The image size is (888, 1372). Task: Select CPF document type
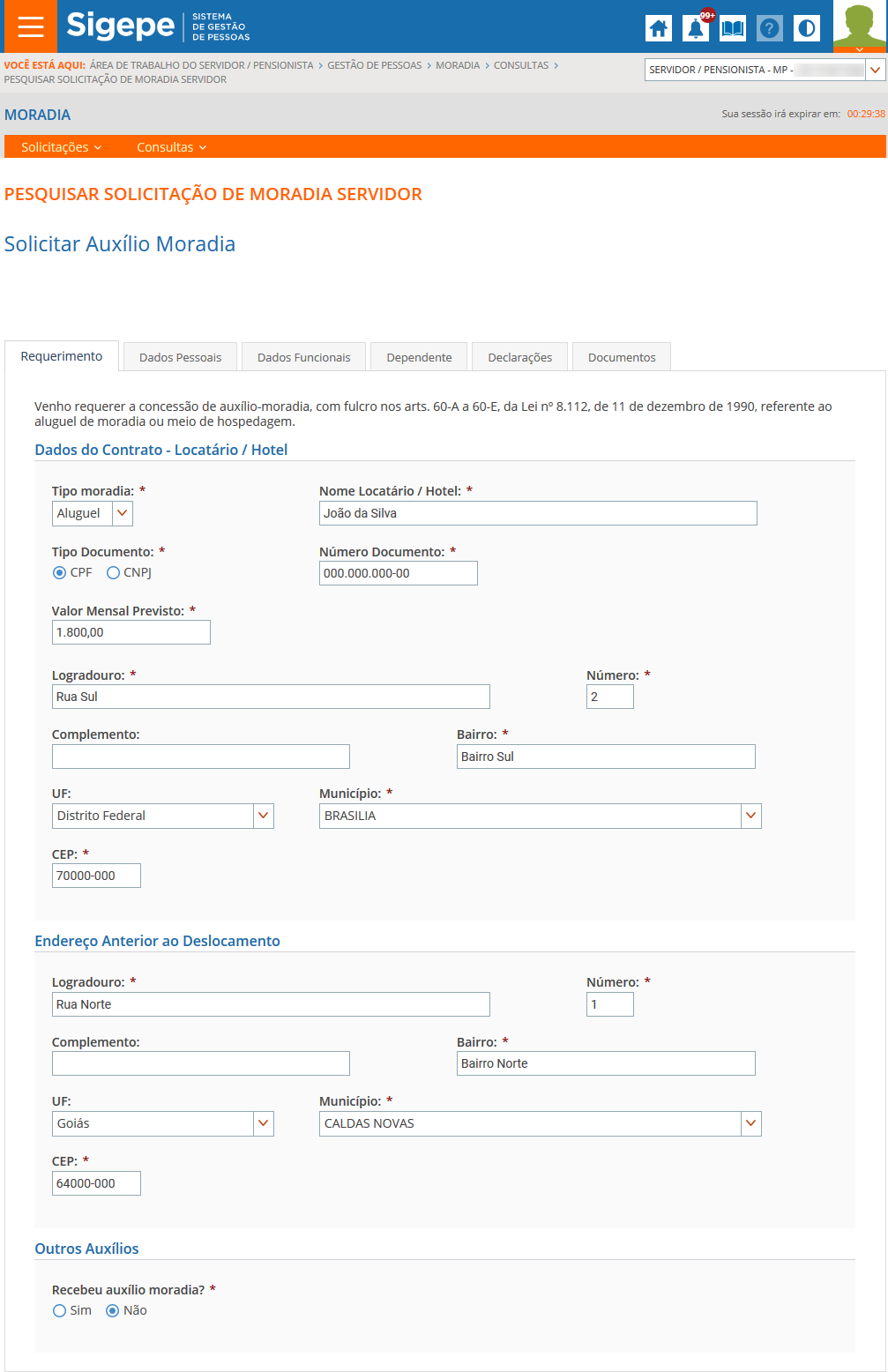pos(60,573)
